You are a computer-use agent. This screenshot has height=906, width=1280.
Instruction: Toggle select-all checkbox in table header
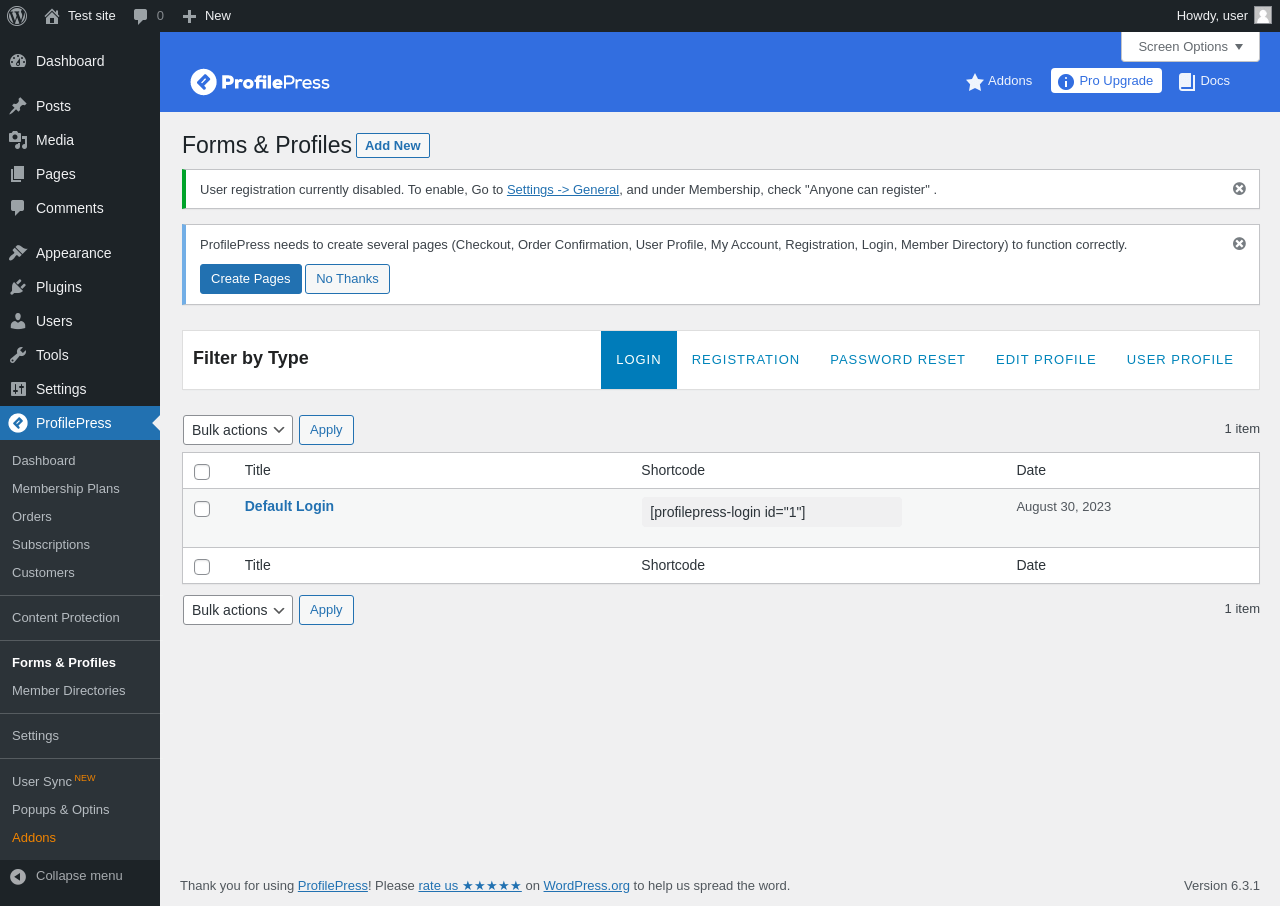202,472
